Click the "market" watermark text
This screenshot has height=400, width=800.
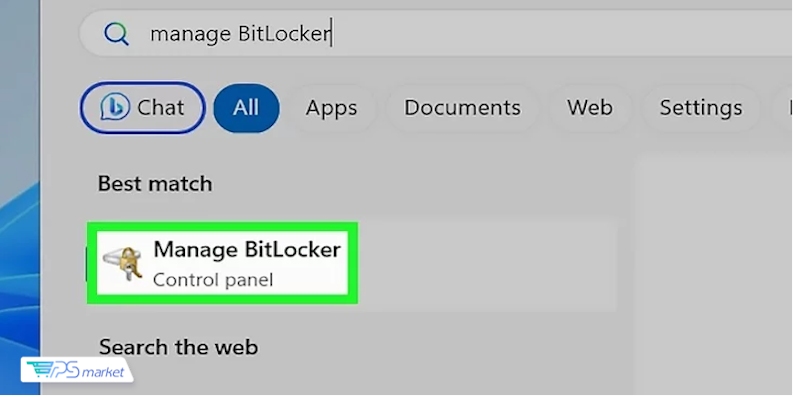pos(104,372)
